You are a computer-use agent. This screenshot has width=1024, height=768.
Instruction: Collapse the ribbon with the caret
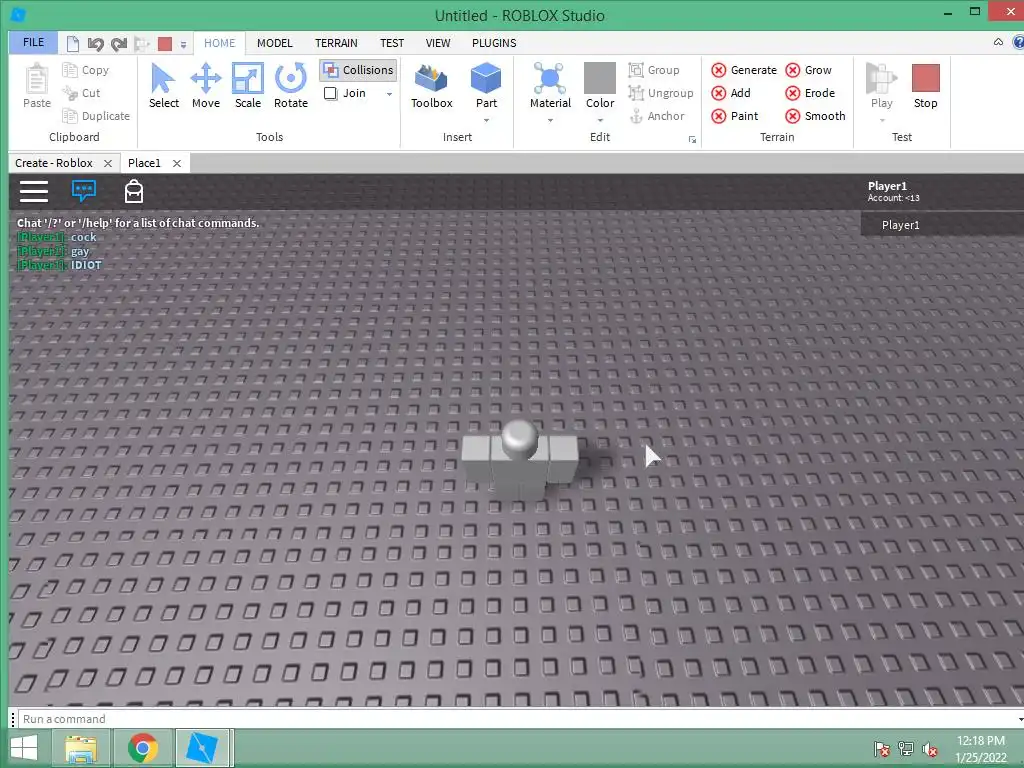[x=998, y=42]
